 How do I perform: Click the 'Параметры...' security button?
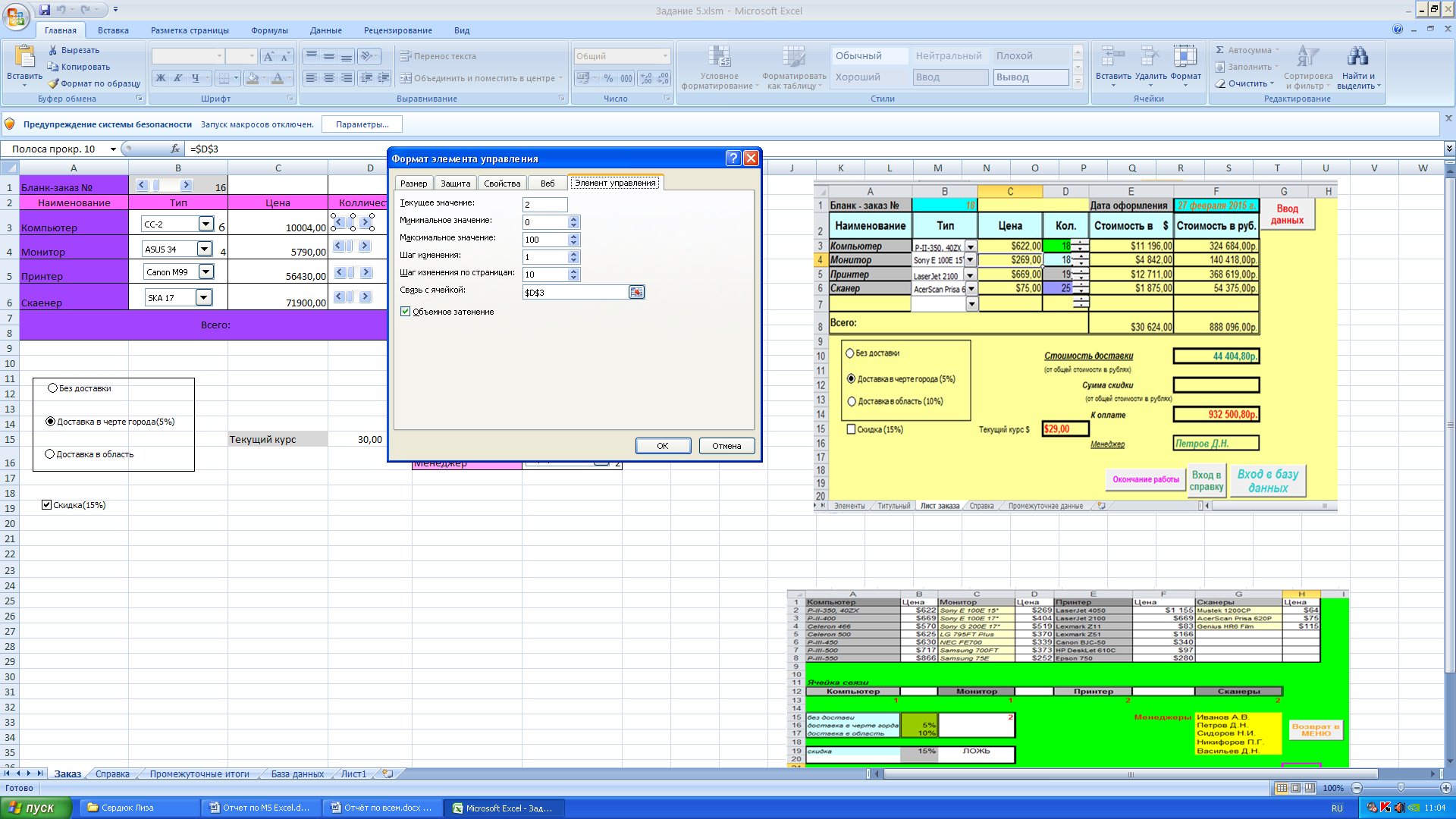[x=362, y=124]
